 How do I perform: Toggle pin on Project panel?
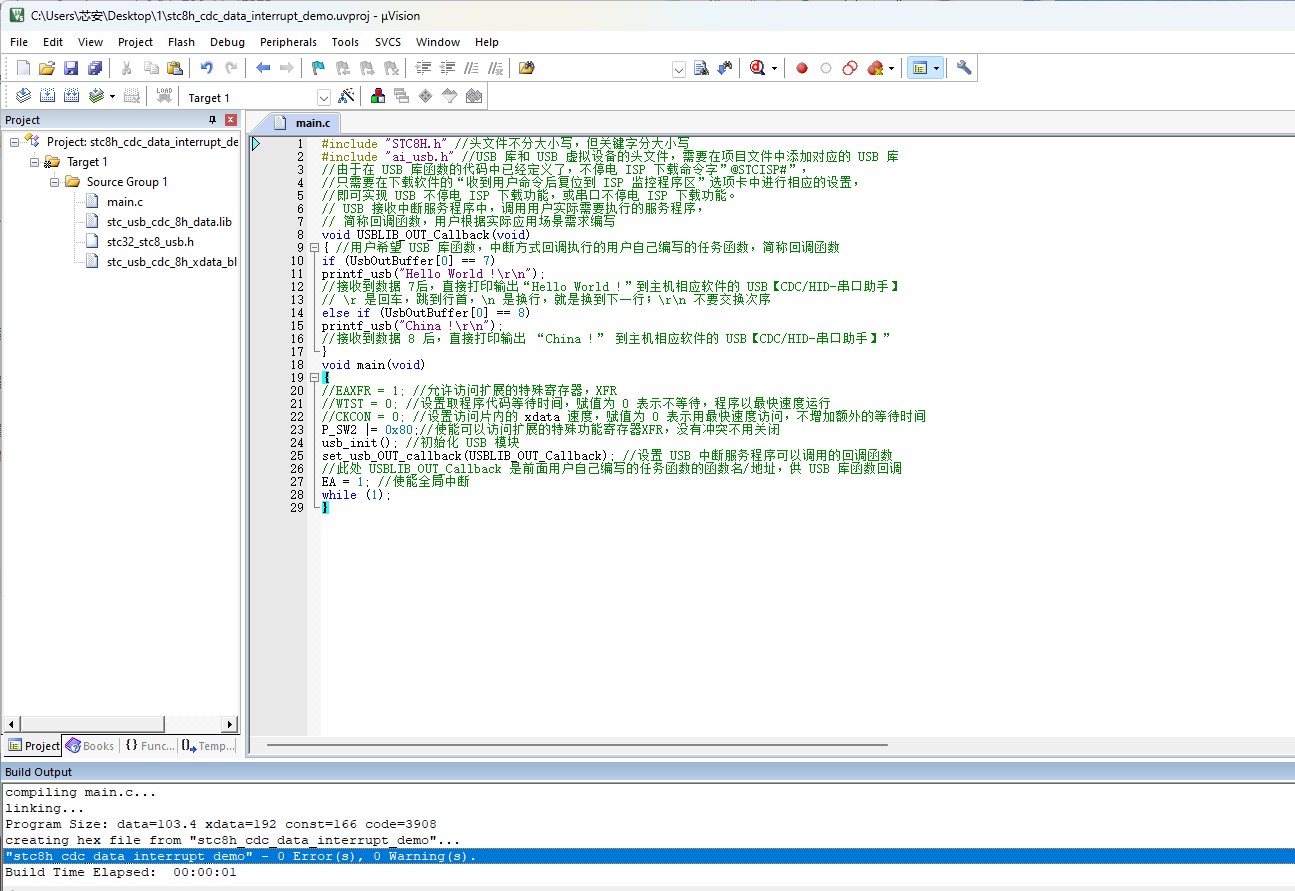click(213, 120)
